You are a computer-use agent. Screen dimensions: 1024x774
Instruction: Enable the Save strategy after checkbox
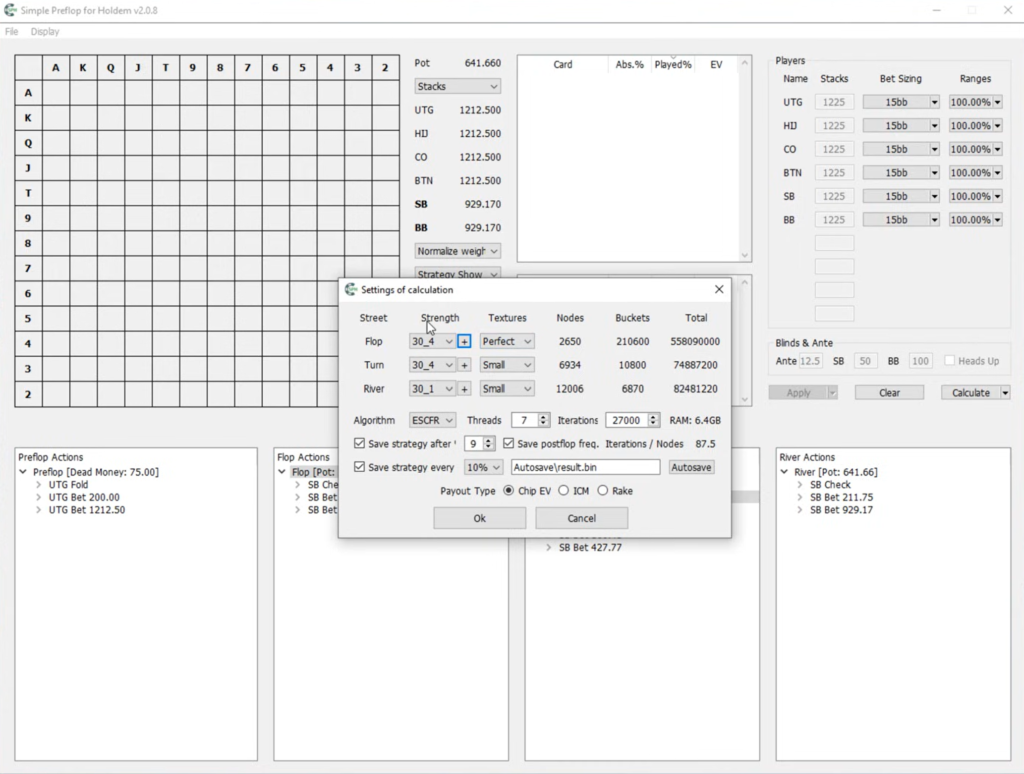click(359, 443)
